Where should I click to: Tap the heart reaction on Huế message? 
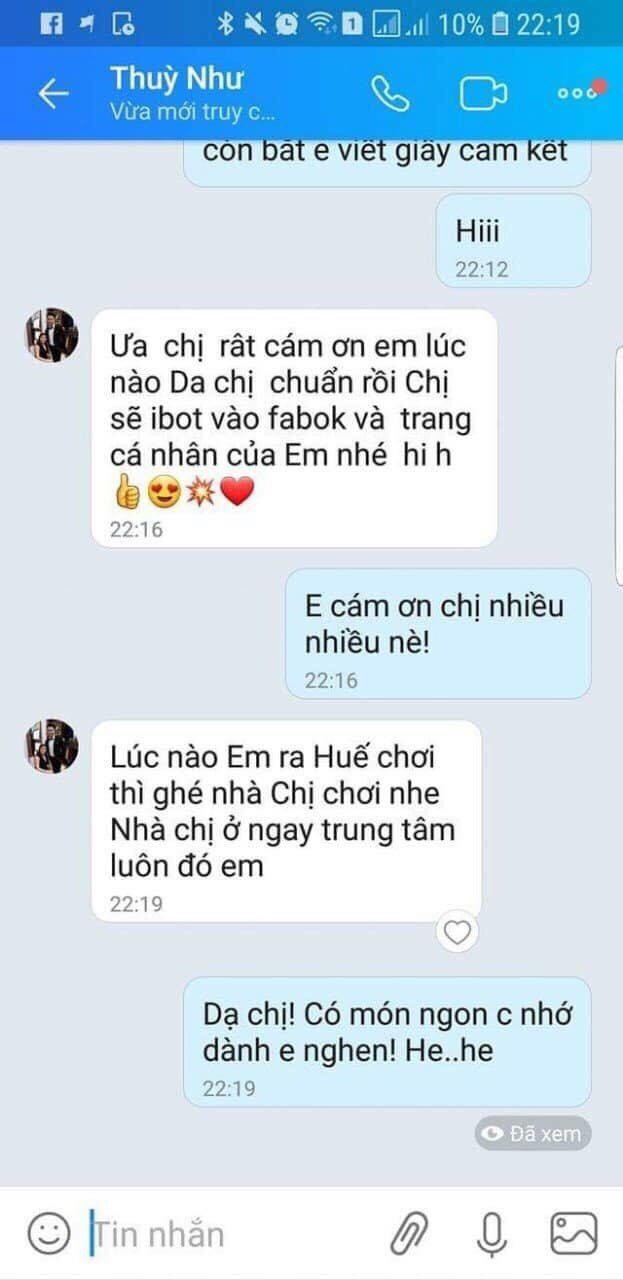click(x=457, y=933)
